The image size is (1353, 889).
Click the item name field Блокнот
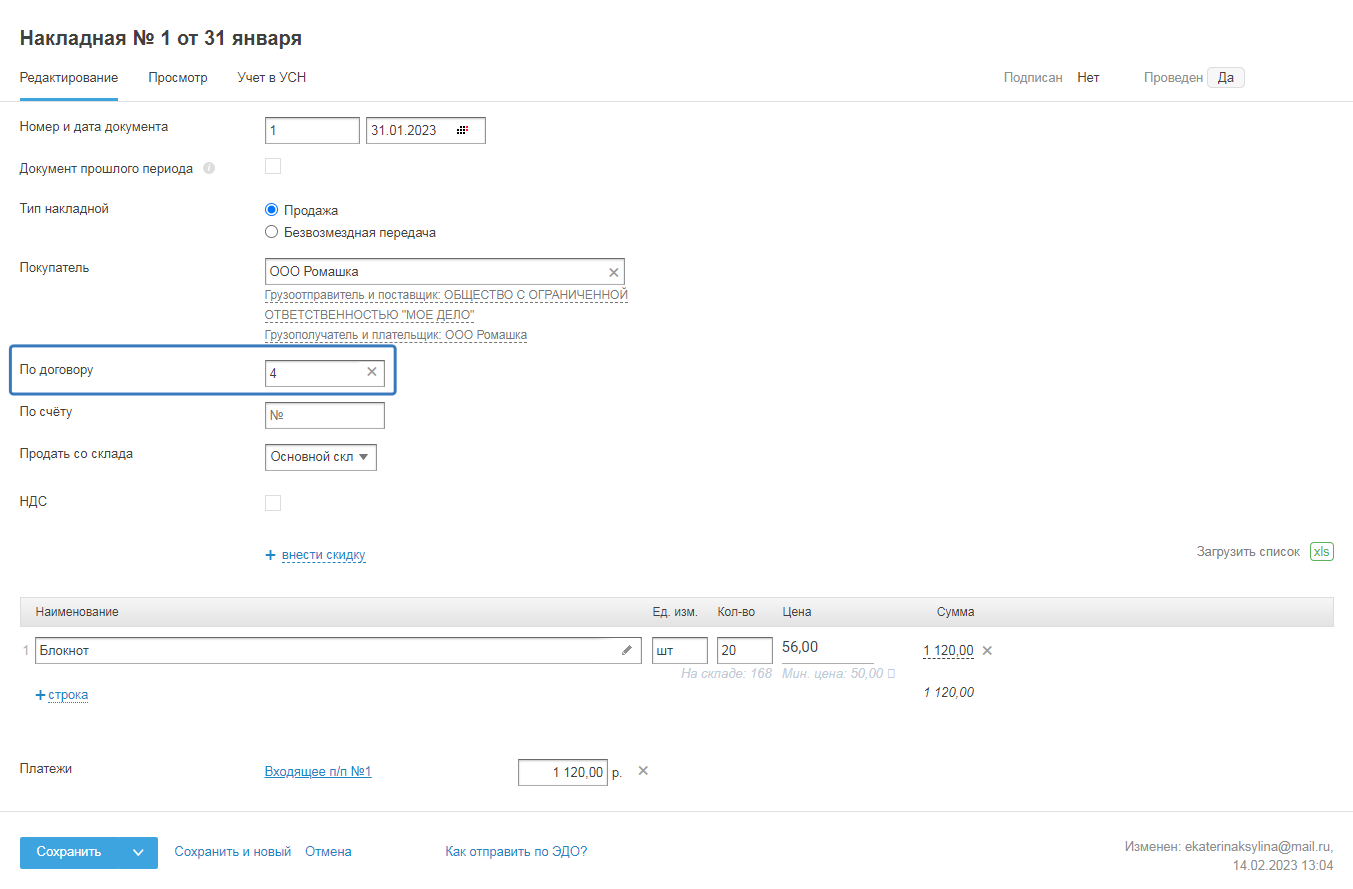point(338,651)
